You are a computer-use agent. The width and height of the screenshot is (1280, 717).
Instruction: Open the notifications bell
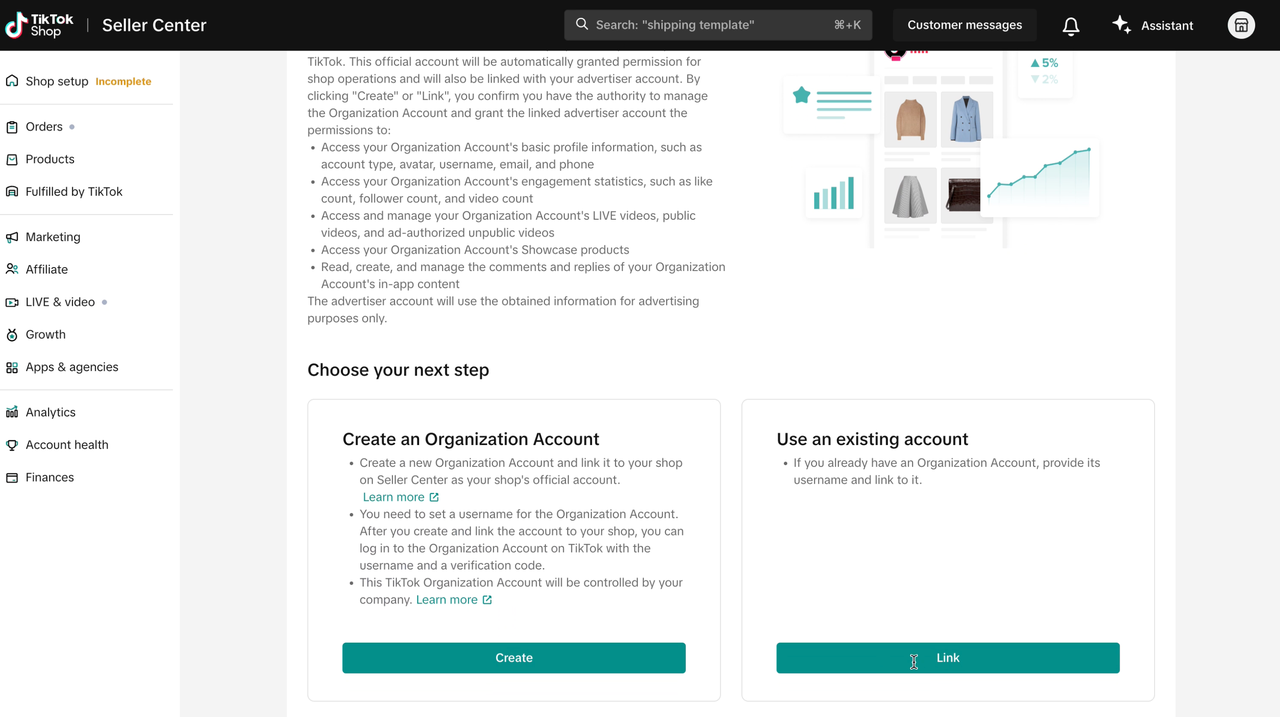pyautogui.click(x=1070, y=26)
